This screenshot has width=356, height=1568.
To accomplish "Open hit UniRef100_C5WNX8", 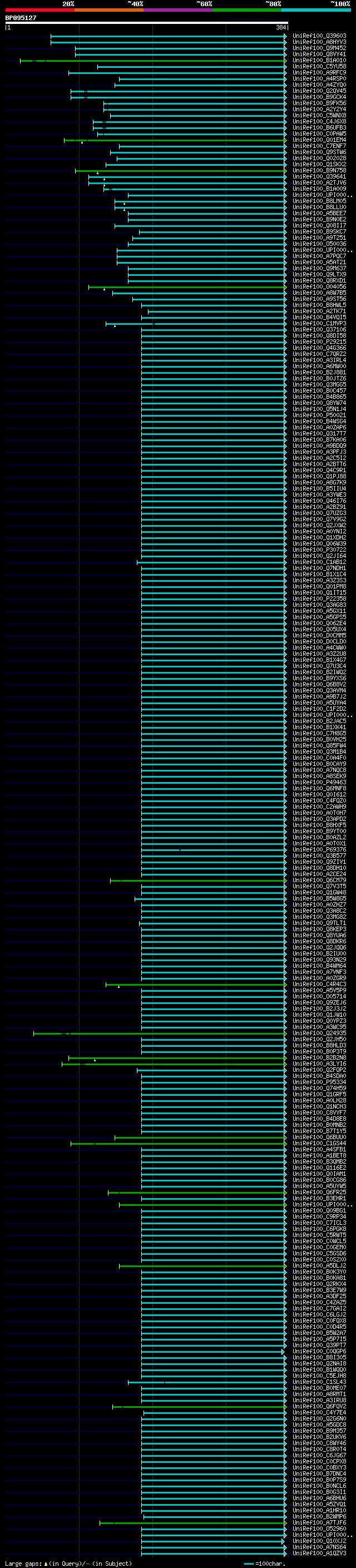I will [319, 115].
